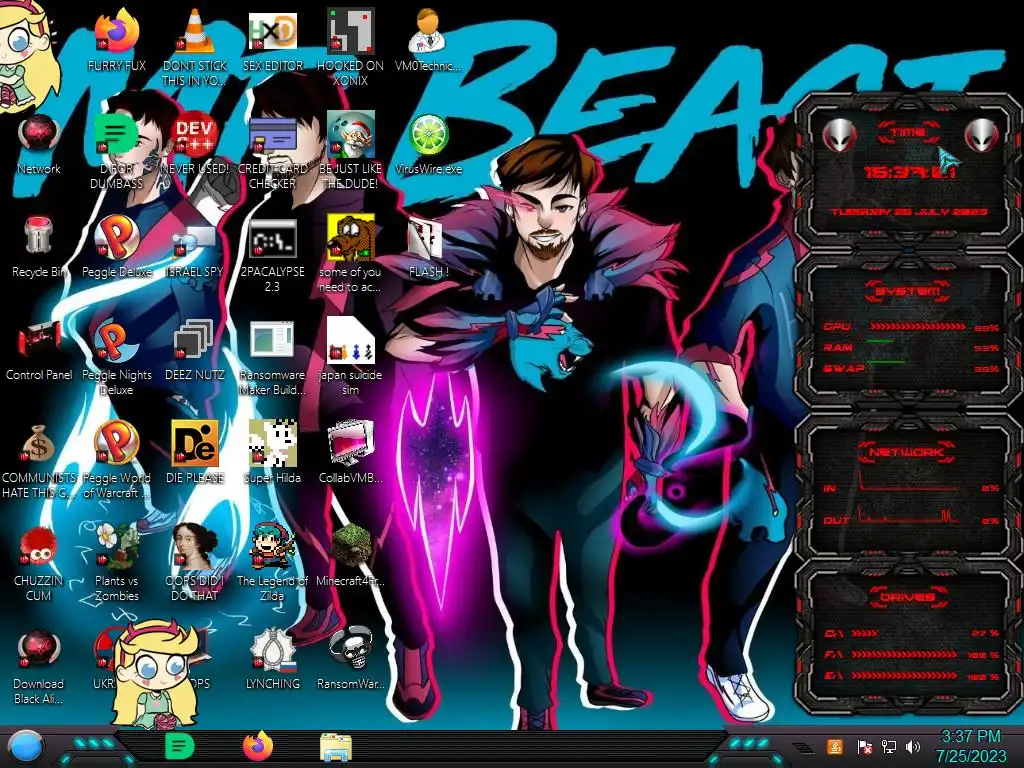Click the TIME widget header
Viewport: 1024px width, 768px height.
908,133
